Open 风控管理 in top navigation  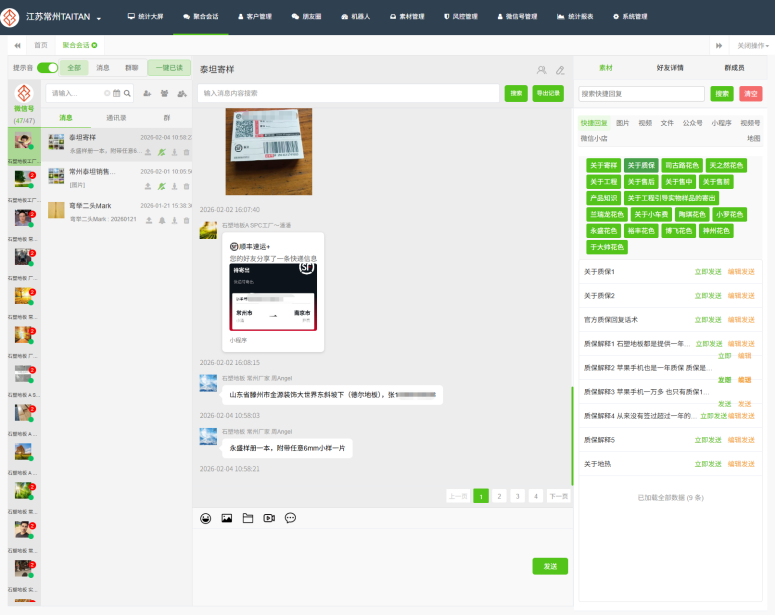pos(461,17)
